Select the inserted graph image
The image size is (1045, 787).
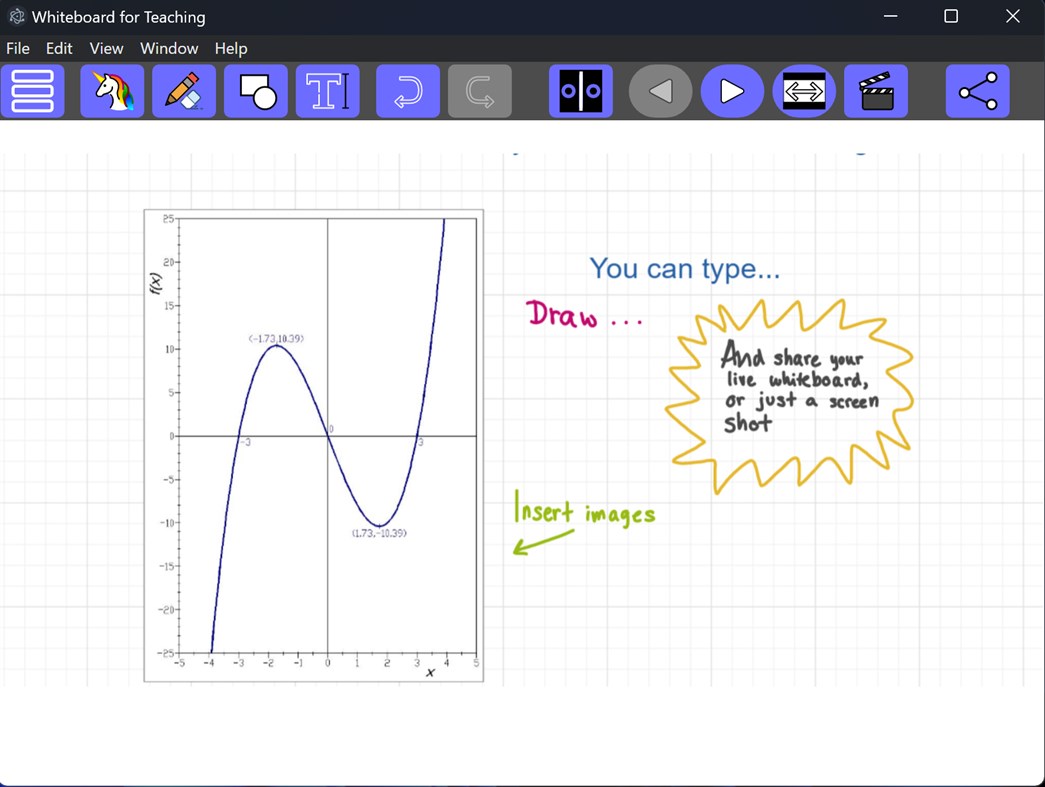tap(313, 446)
